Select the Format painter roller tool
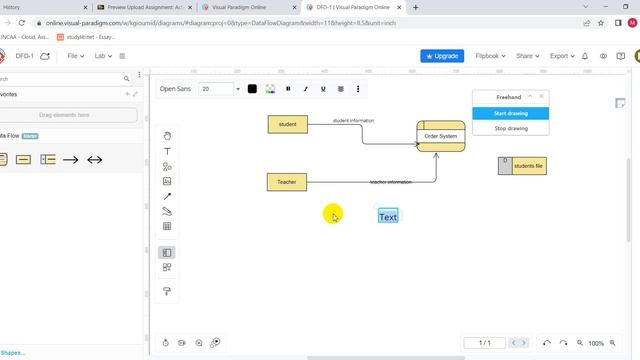The height and width of the screenshot is (360, 640). click(x=167, y=291)
